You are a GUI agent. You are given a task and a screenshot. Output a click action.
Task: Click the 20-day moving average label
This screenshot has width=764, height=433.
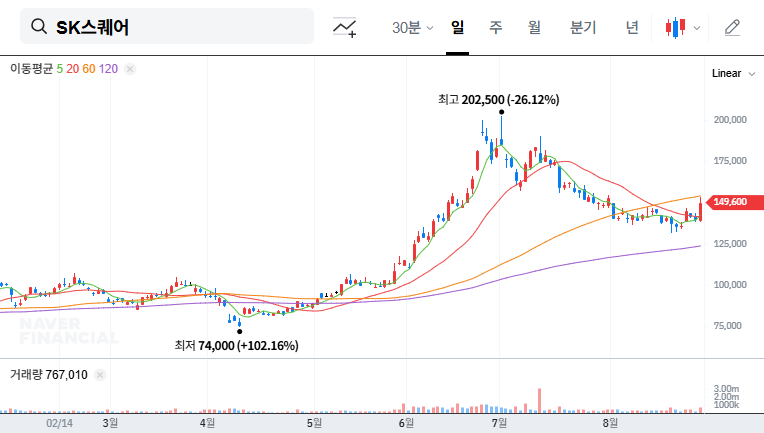[x=73, y=69]
